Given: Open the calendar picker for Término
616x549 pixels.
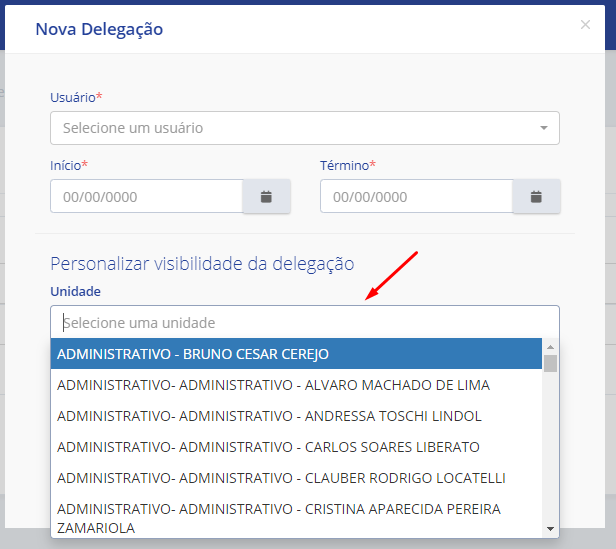Looking at the screenshot, I should 536,197.
